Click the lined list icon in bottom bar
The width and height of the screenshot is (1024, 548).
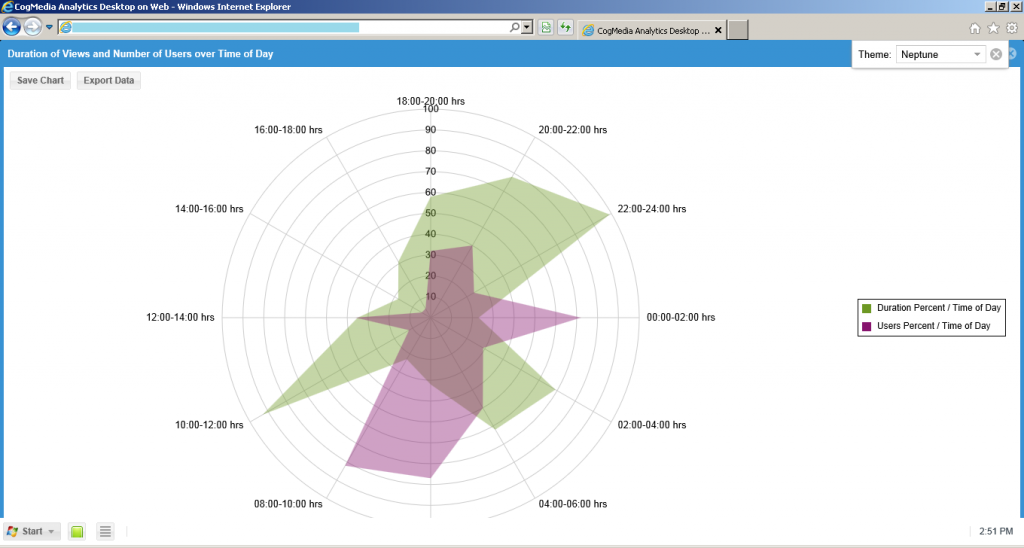tap(105, 531)
